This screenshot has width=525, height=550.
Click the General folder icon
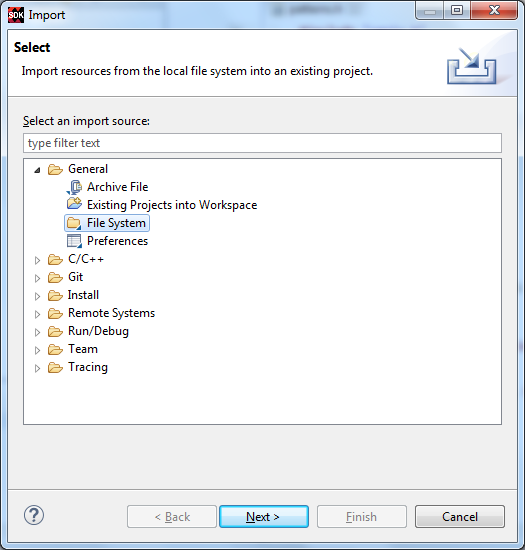55,169
